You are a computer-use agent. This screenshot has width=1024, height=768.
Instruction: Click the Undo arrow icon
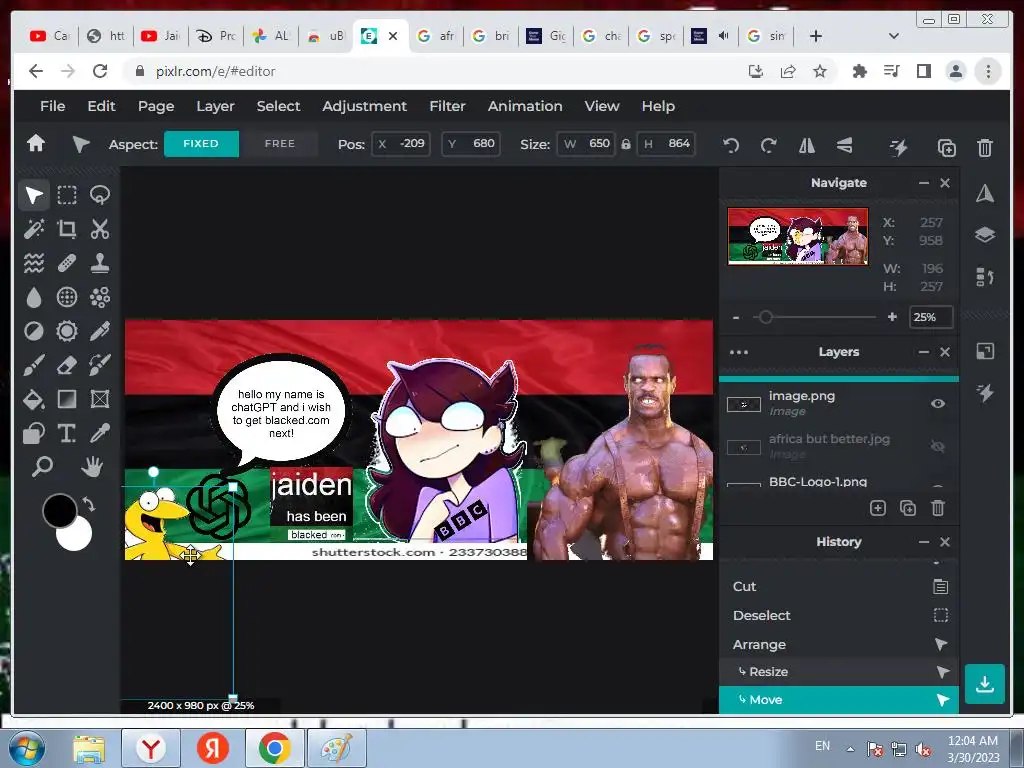pyautogui.click(x=731, y=146)
